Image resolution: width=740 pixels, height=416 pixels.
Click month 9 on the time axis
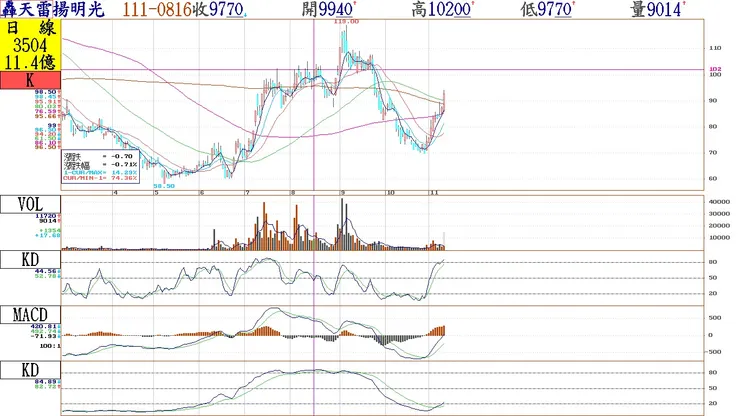pos(343,193)
